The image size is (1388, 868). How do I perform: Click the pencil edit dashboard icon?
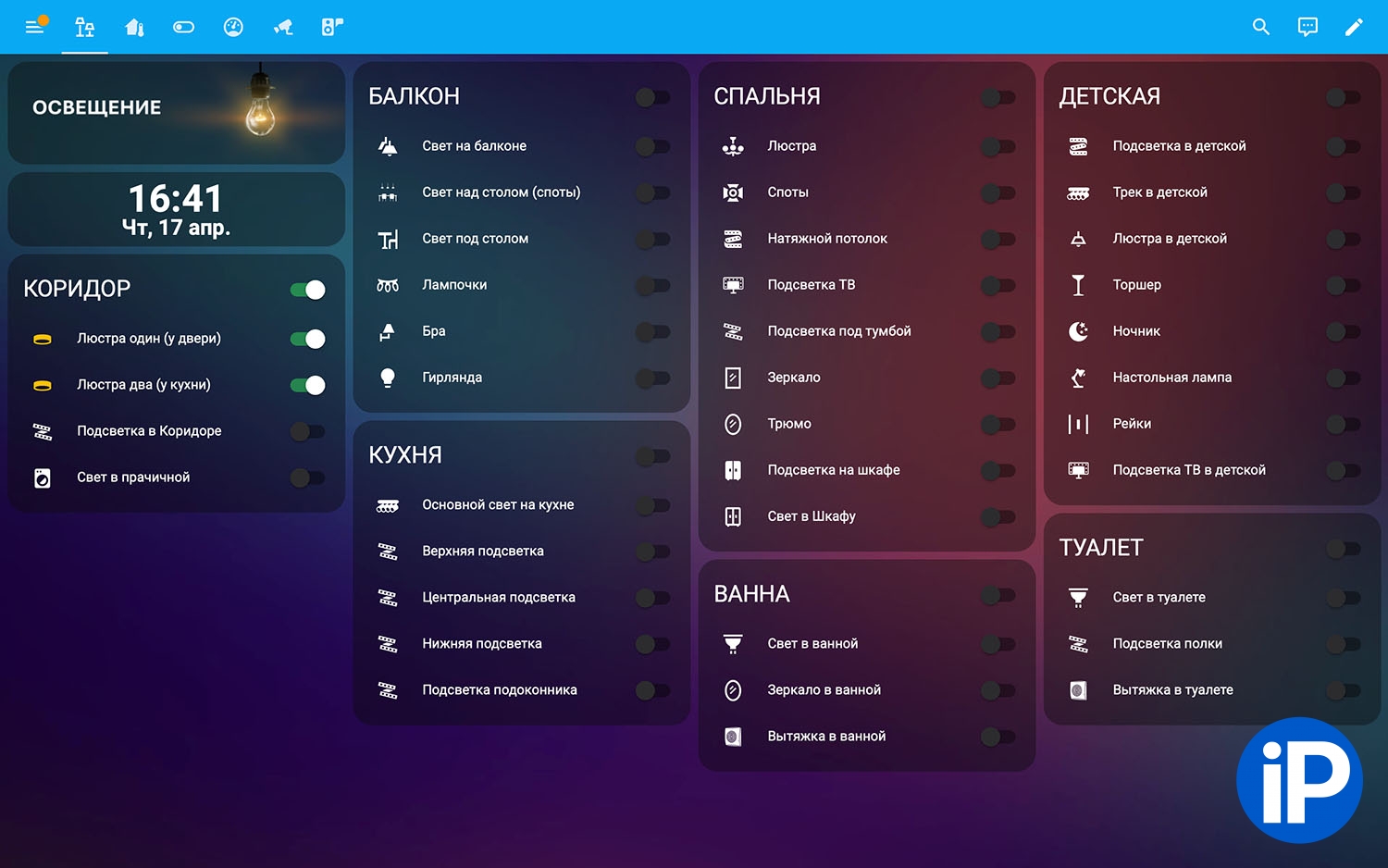[1354, 27]
